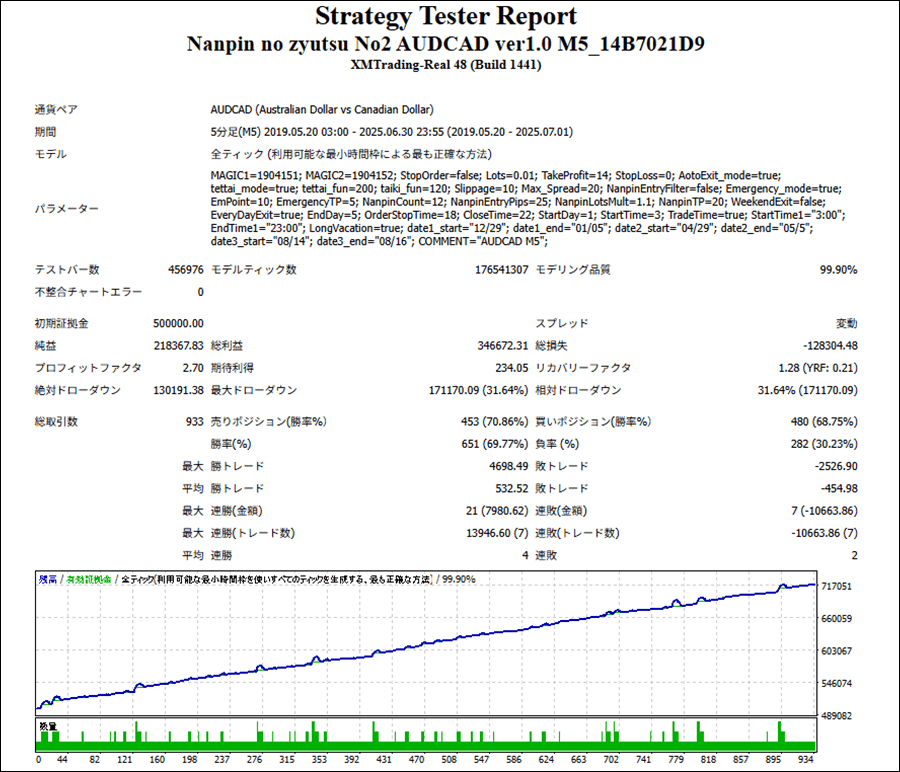Click the 通貨ペア label
This screenshot has width=900, height=772.
click(56, 110)
